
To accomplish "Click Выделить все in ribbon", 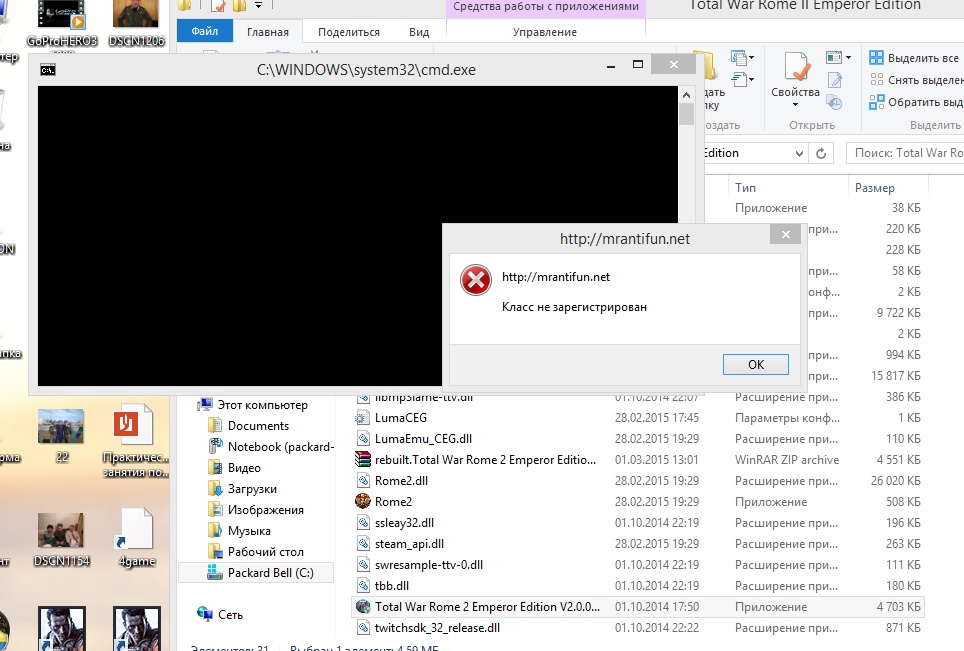I will (914, 58).
